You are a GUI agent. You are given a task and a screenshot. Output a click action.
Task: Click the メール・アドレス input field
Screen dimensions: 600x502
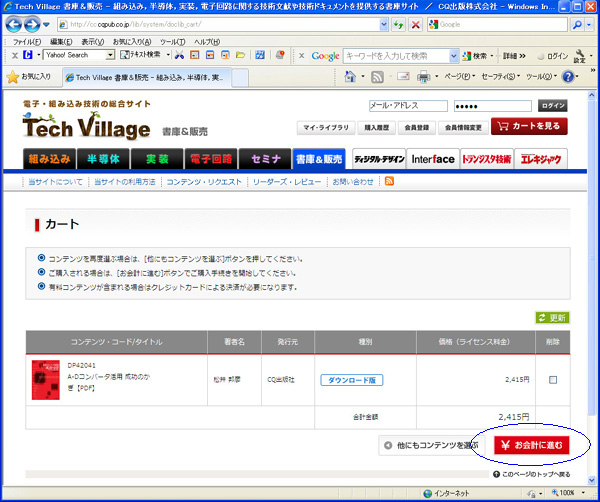pyautogui.click(x=405, y=105)
